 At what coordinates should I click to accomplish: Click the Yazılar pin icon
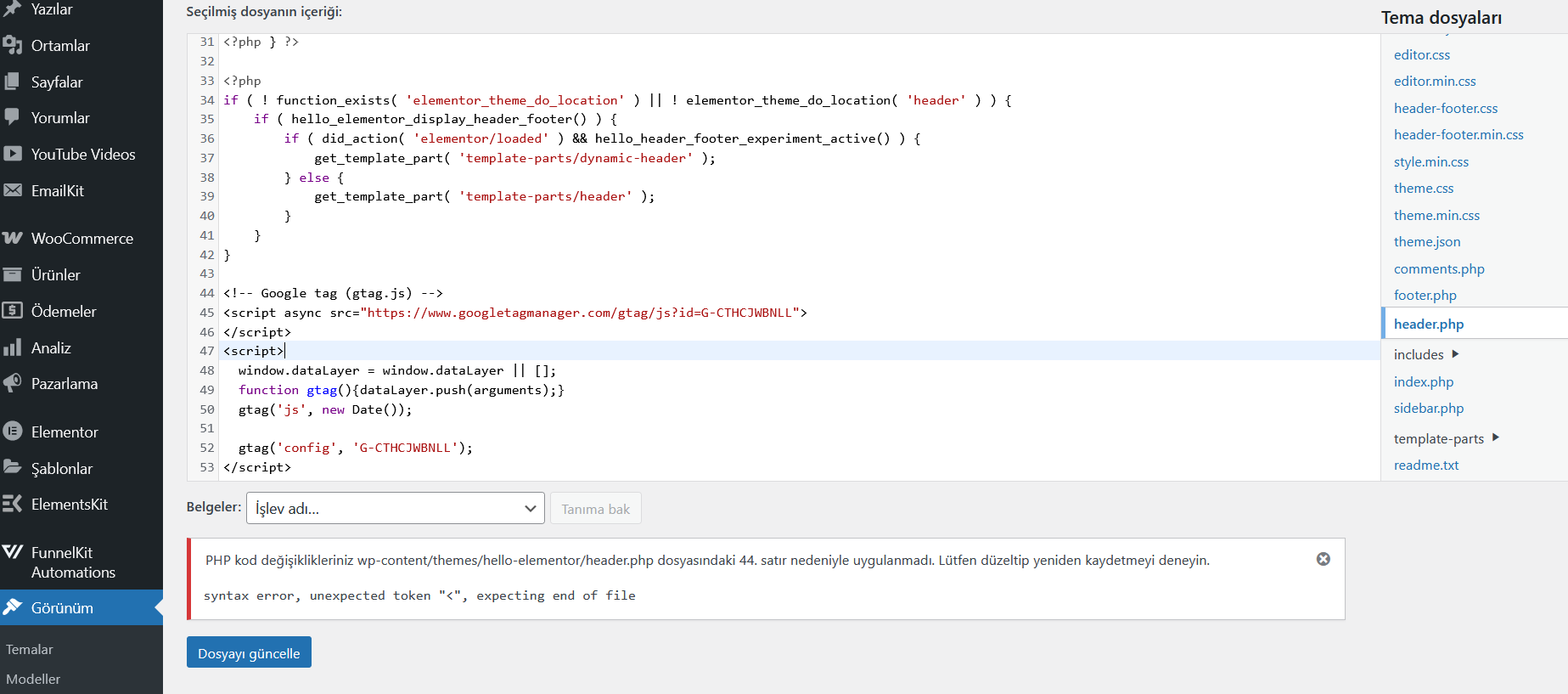pyautogui.click(x=12, y=9)
